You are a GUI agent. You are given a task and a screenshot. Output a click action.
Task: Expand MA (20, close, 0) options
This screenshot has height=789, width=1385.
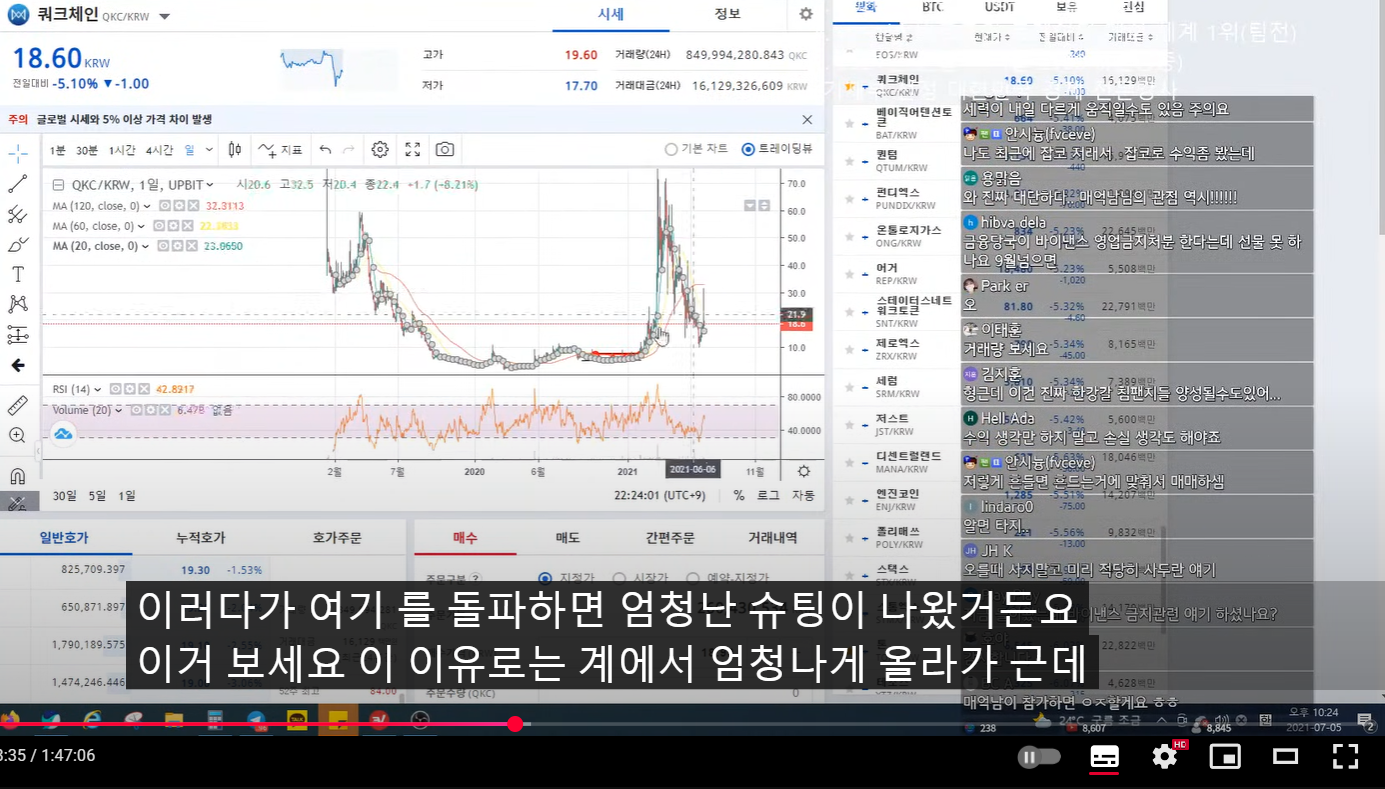click(x=147, y=246)
